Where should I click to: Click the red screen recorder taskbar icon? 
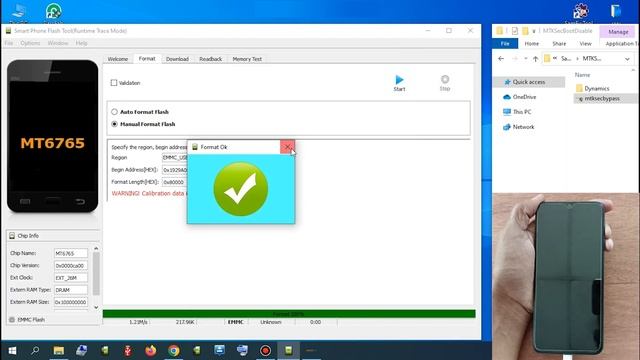click(x=265, y=350)
